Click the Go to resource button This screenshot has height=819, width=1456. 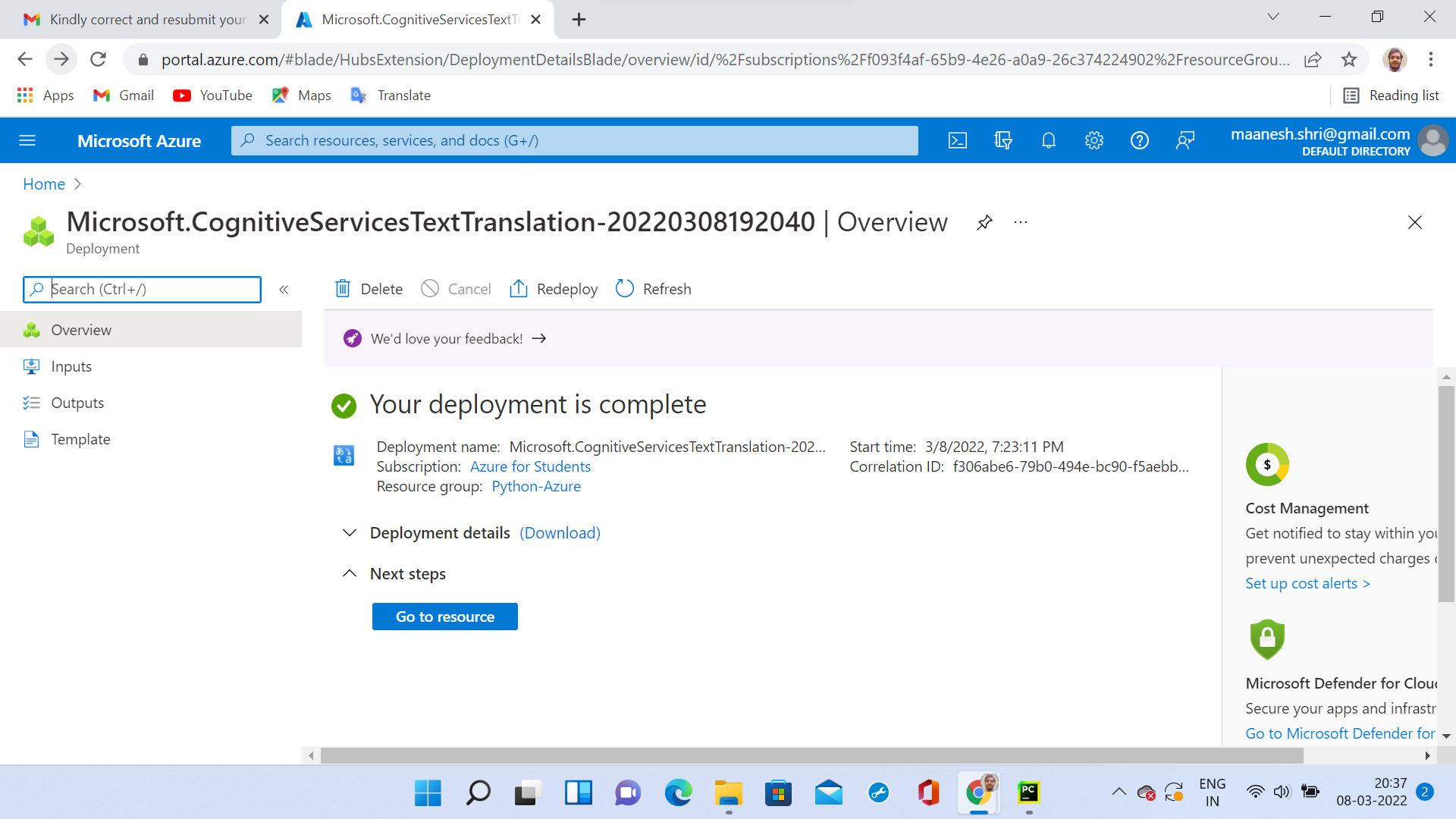pos(444,616)
